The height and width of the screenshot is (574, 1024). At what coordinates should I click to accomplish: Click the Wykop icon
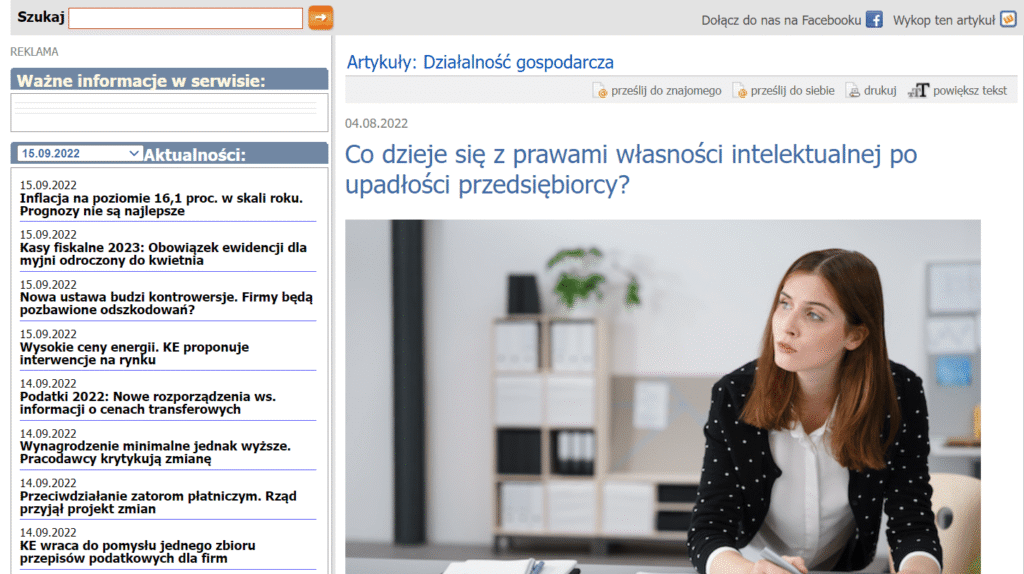tap(1008, 20)
